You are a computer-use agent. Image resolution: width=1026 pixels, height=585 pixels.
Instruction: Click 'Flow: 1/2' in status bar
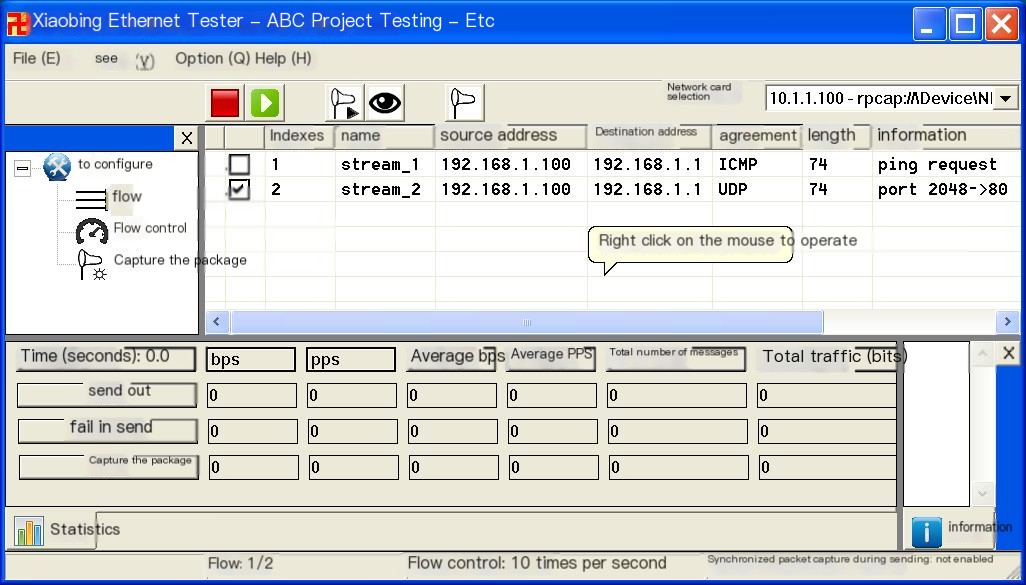tap(241, 563)
